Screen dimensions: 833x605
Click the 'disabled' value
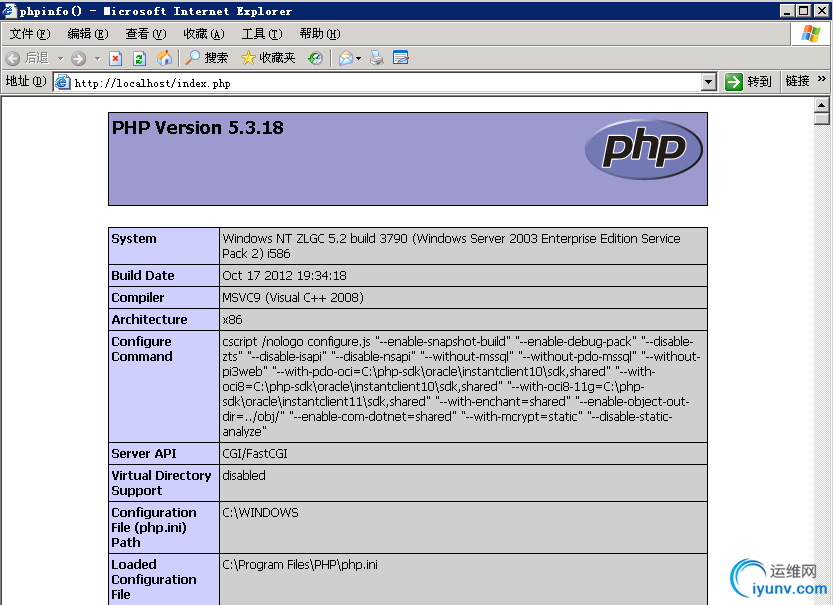244,475
